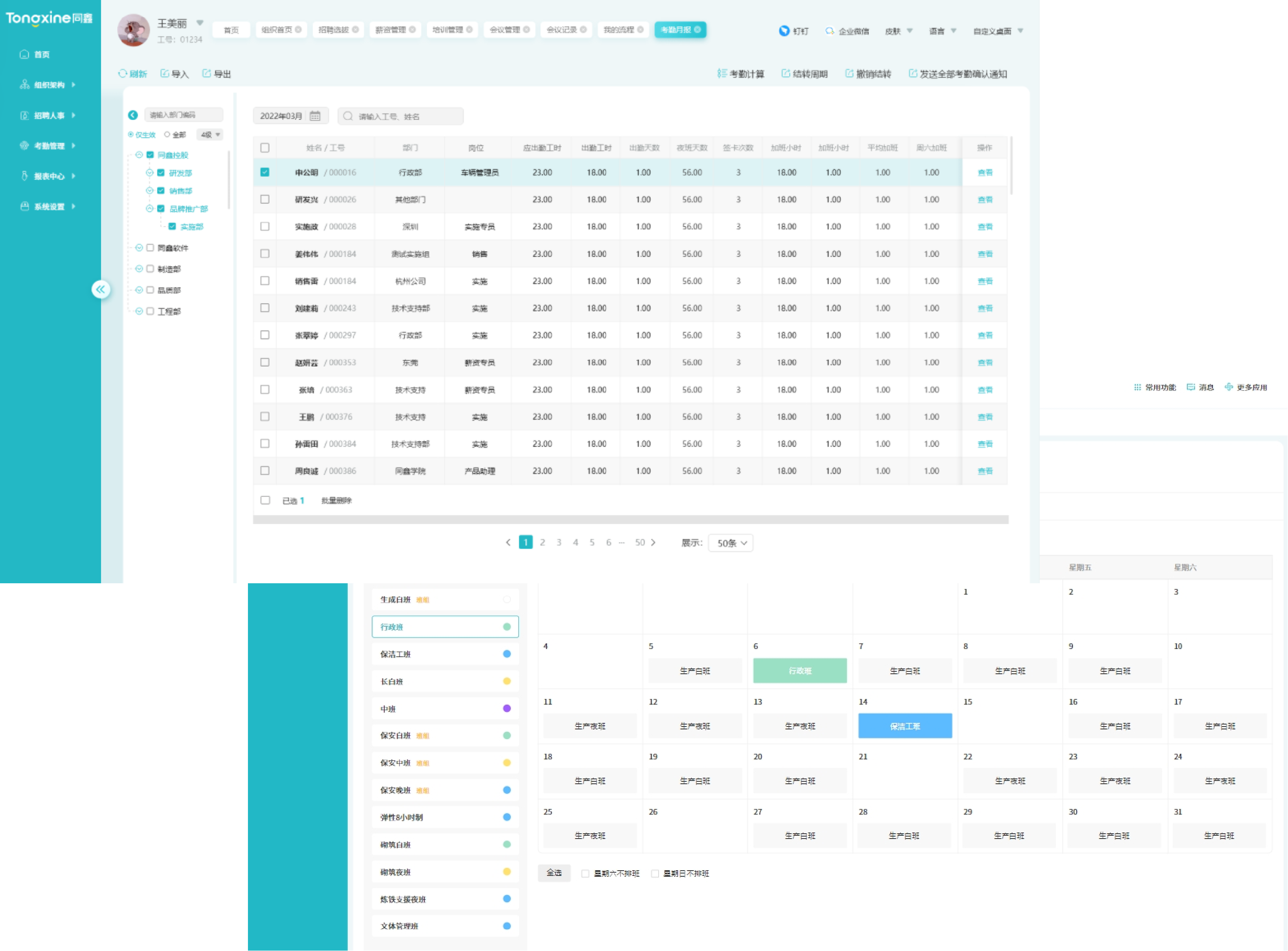Open the 50条 page size dropdown
The height and width of the screenshot is (951, 1288).
[731, 543]
